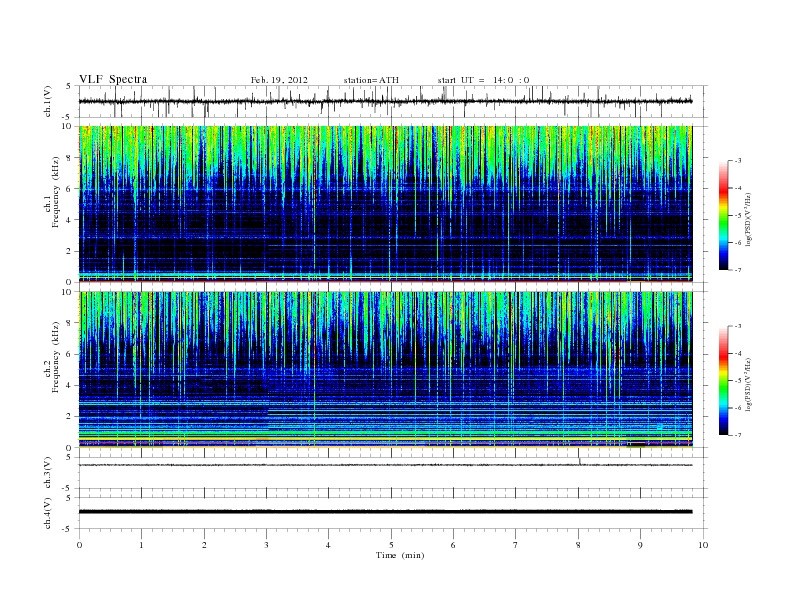The height and width of the screenshot is (612, 792).
Task: Click time axis tick label '1'
Action: click(x=141, y=545)
